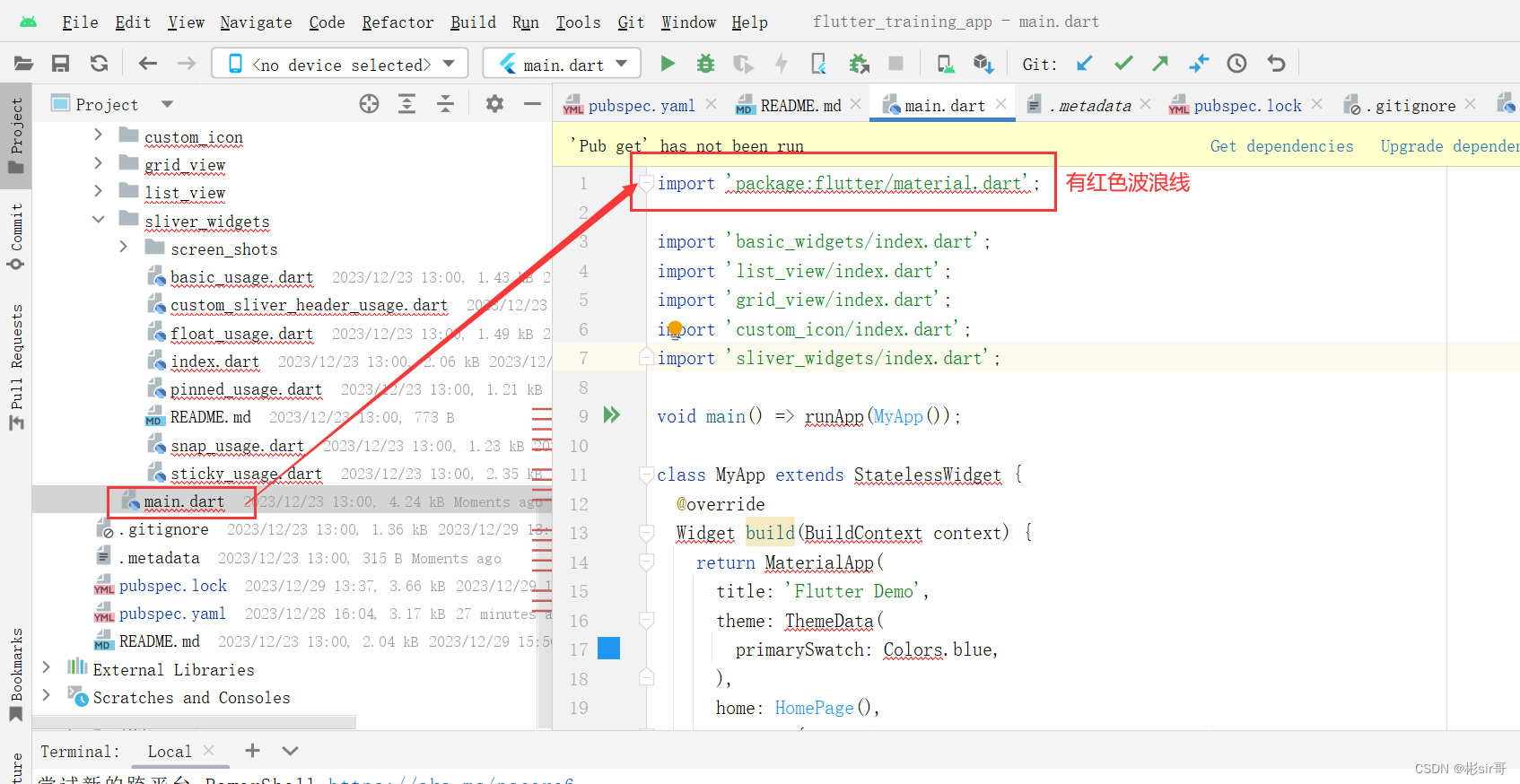Open the File menu
This screenshot has height=784, width=1520.
click(x=80, y=22)
